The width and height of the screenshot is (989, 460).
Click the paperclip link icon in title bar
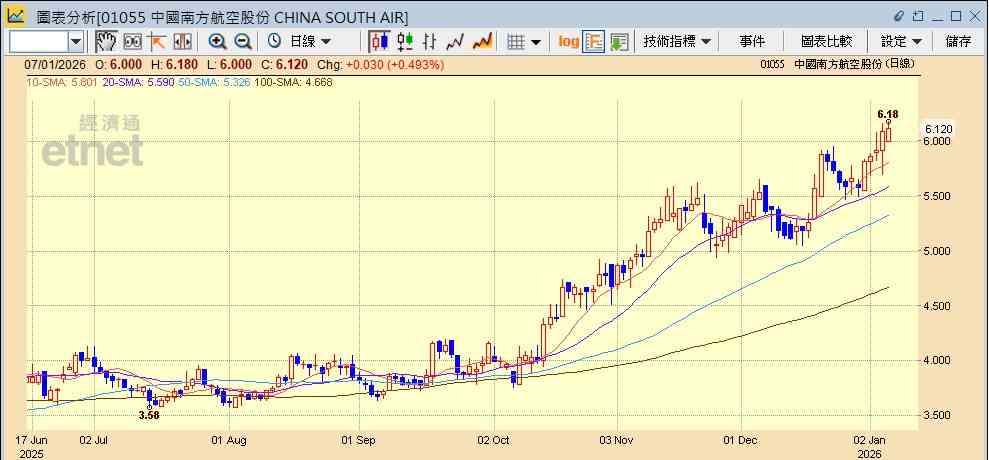pos(899,16)
